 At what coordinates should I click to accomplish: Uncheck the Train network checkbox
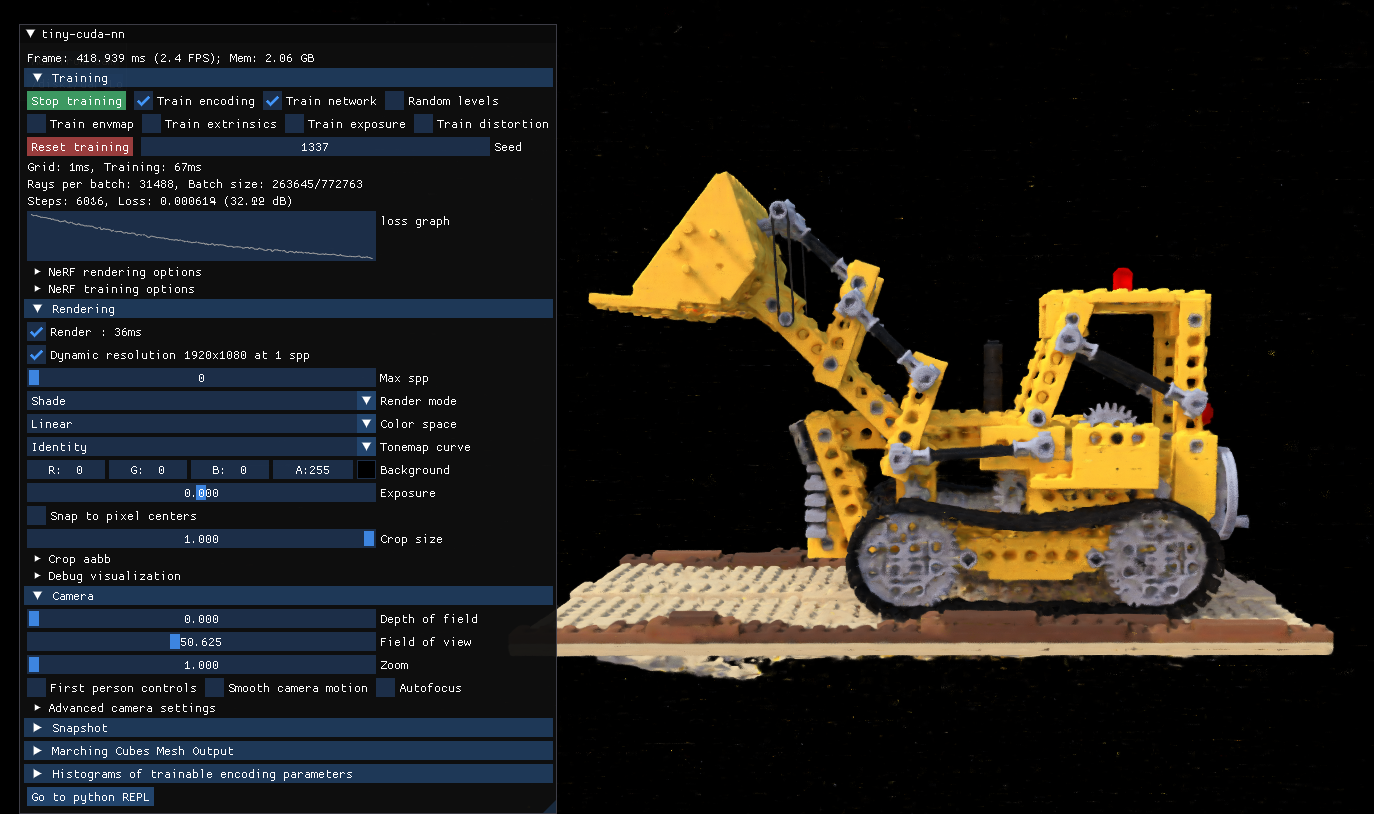point(273,101)
